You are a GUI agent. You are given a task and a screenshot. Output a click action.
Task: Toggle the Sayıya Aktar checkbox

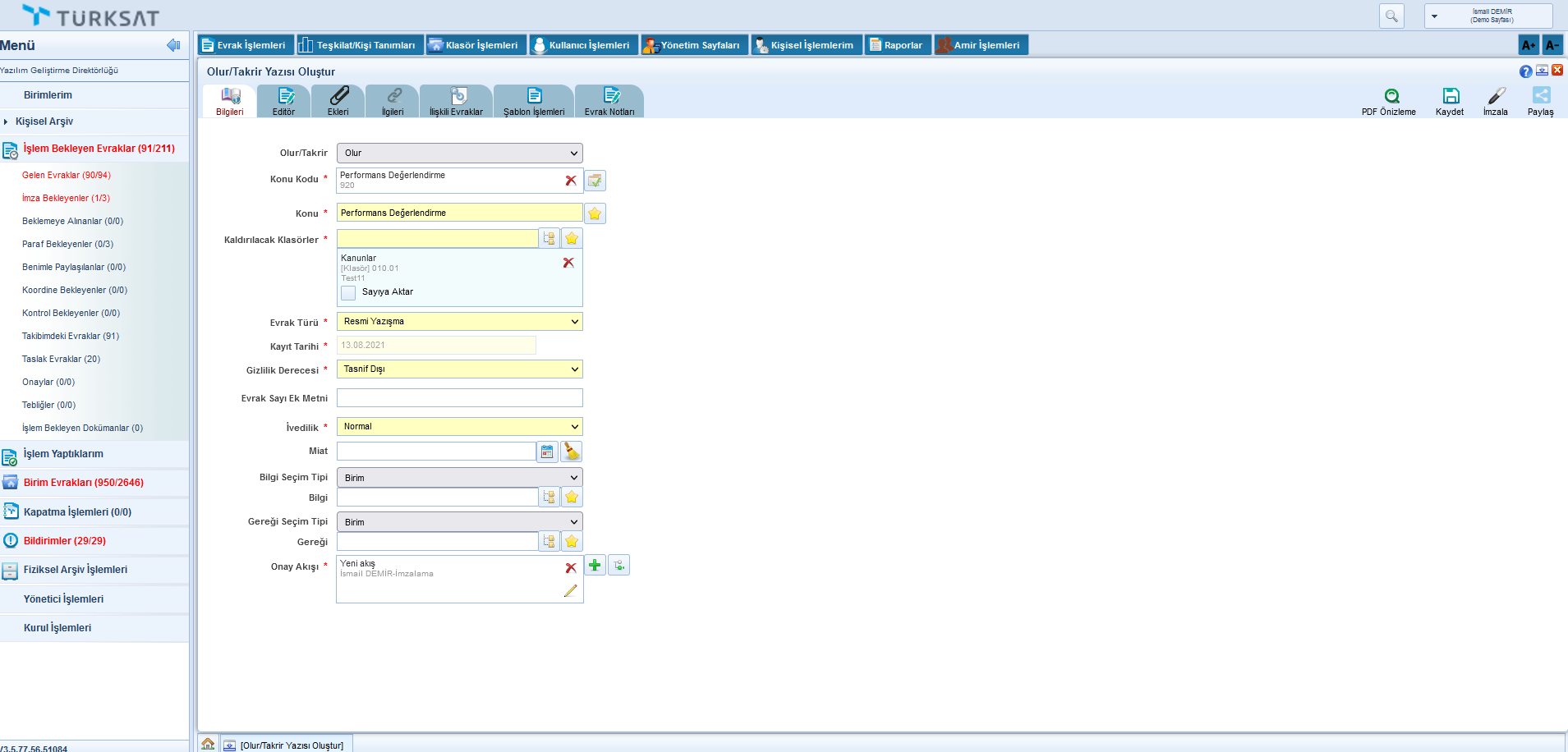click(x=348, y=292)
